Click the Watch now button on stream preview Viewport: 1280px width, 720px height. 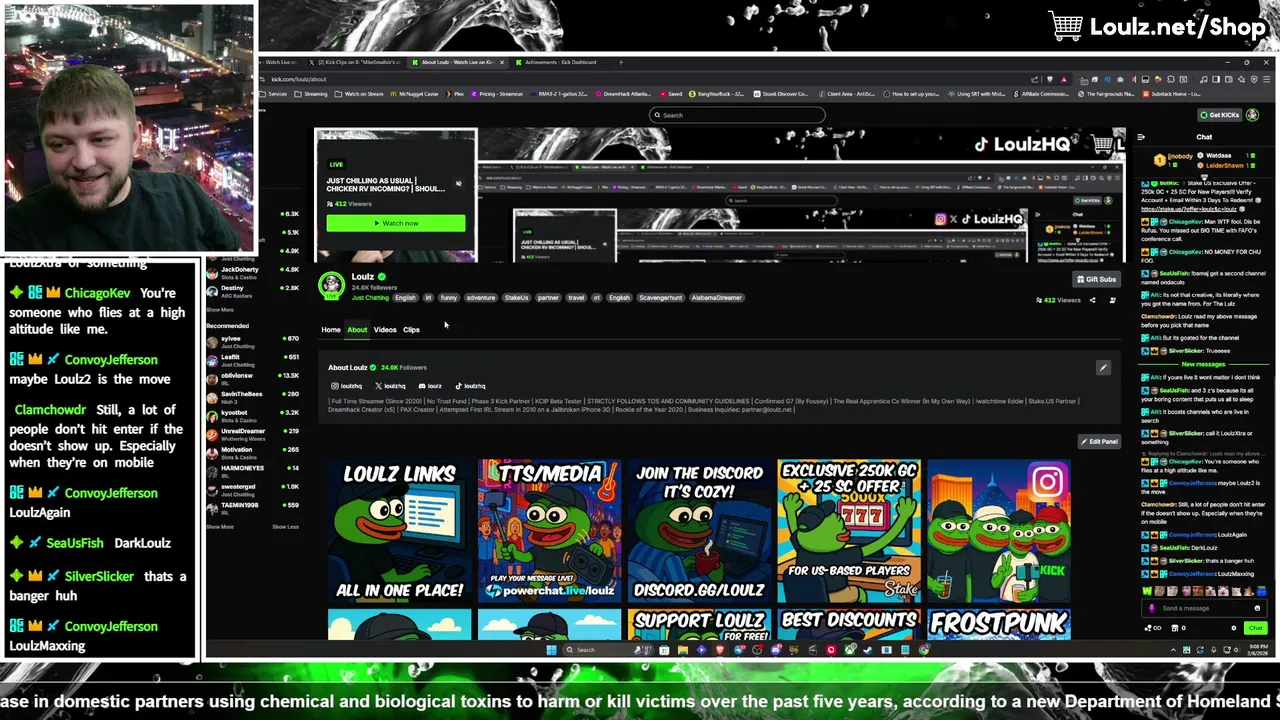[396, 223]
